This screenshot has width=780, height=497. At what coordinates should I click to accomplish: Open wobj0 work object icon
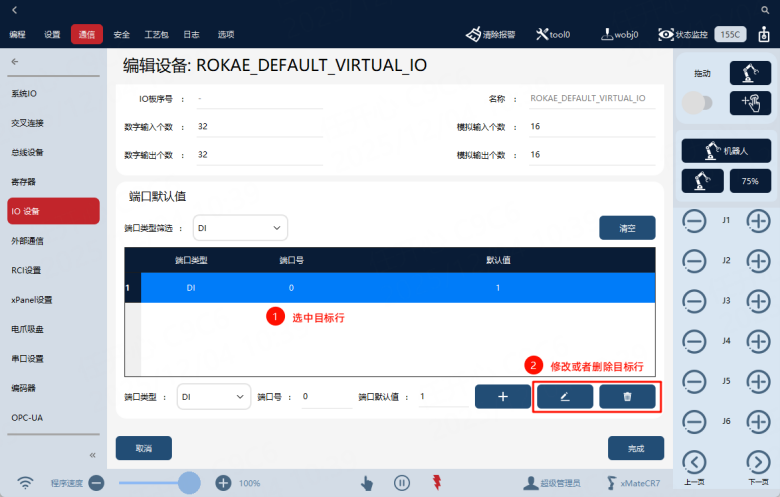pos(607,34)
